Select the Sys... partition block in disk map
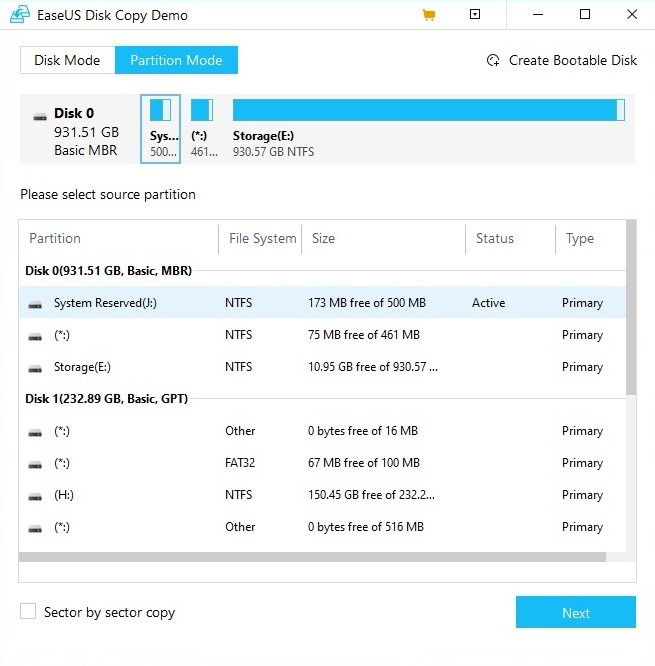Viewport: 655px width, 666px height. click(x=161, y=129)
